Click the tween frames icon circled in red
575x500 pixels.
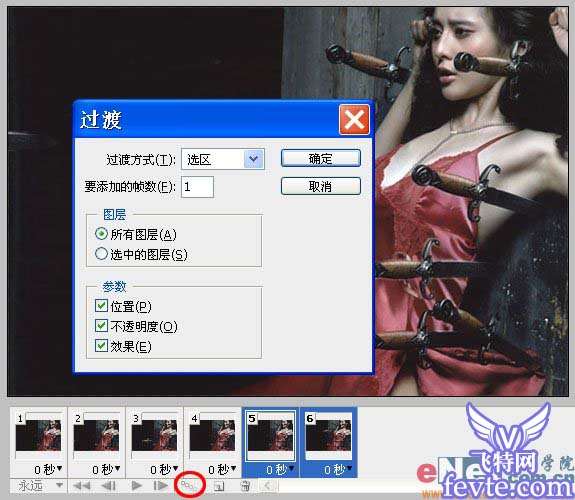click(189, 485)
